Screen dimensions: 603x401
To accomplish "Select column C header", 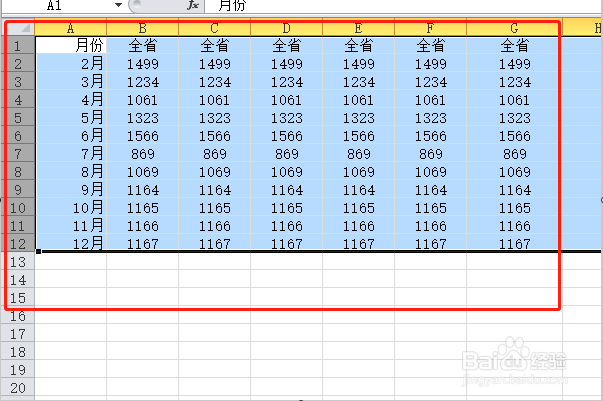I will [x=215, y=28].
